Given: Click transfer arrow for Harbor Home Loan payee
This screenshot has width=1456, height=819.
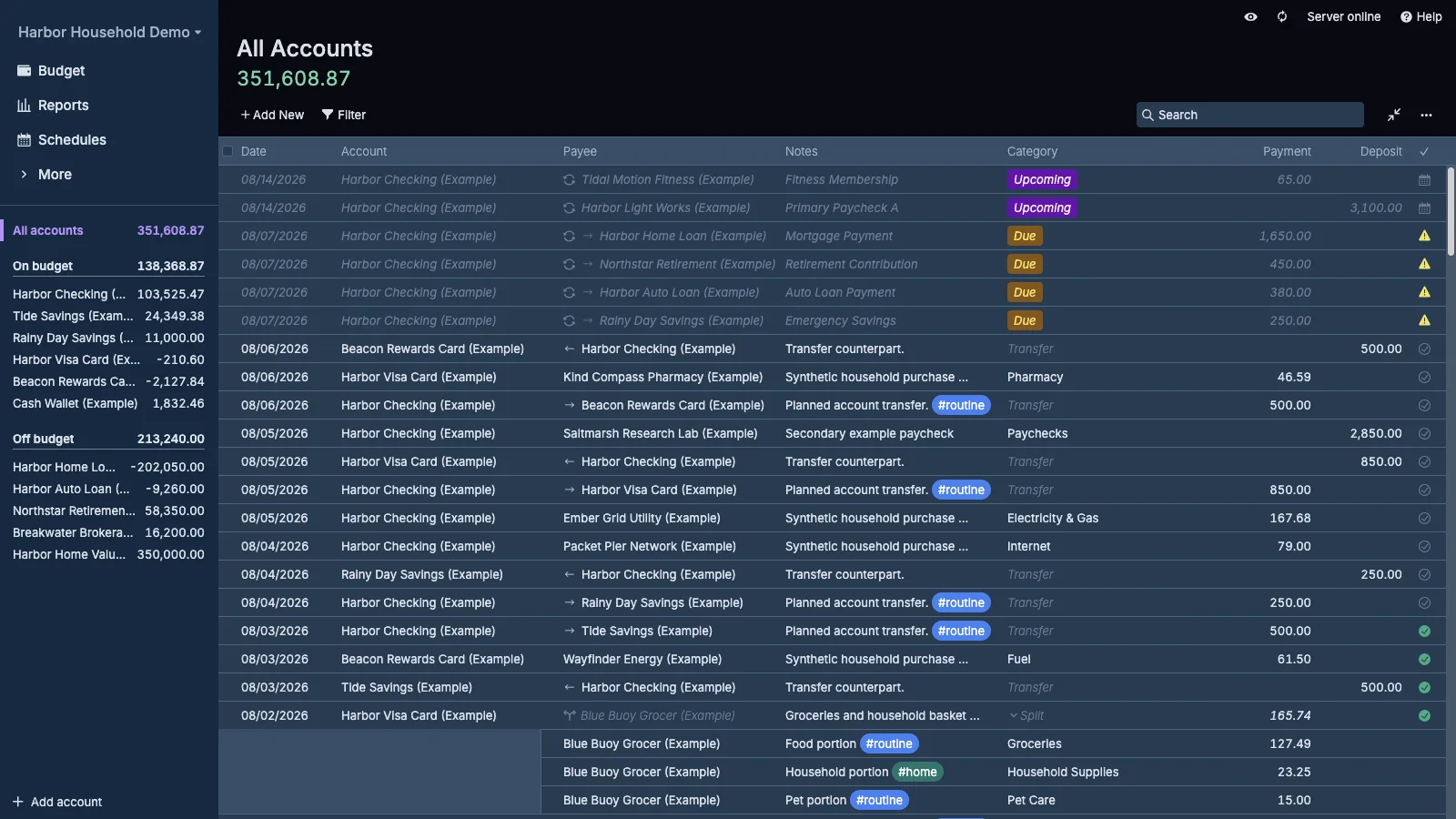Looking at the screenshot, I should 588,236.
